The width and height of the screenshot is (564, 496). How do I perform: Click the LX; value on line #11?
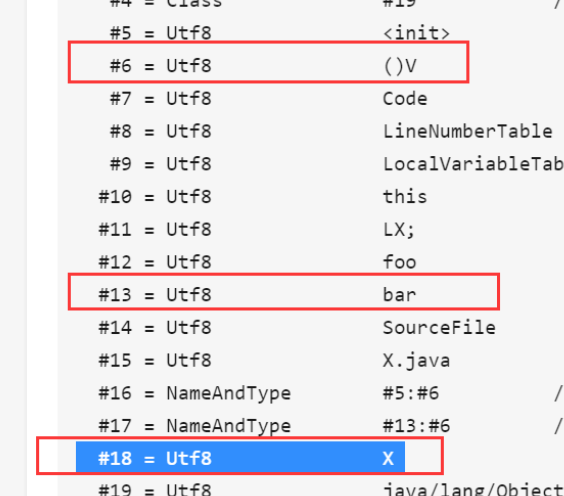399,229
